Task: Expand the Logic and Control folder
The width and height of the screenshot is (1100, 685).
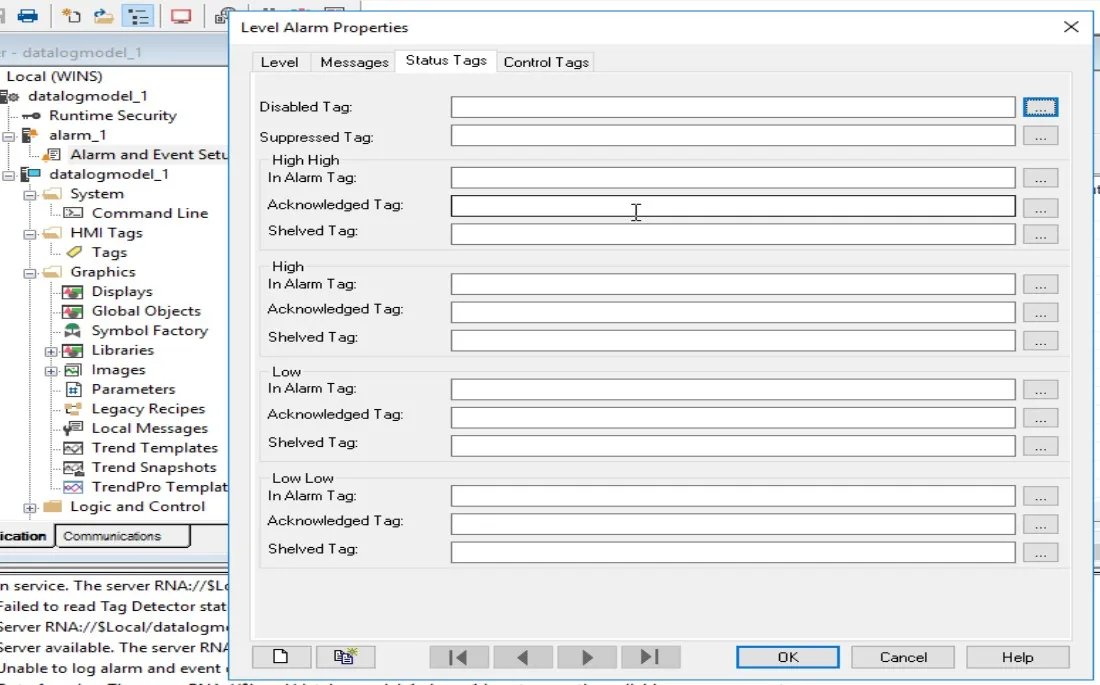Action: tap(30, 508)
